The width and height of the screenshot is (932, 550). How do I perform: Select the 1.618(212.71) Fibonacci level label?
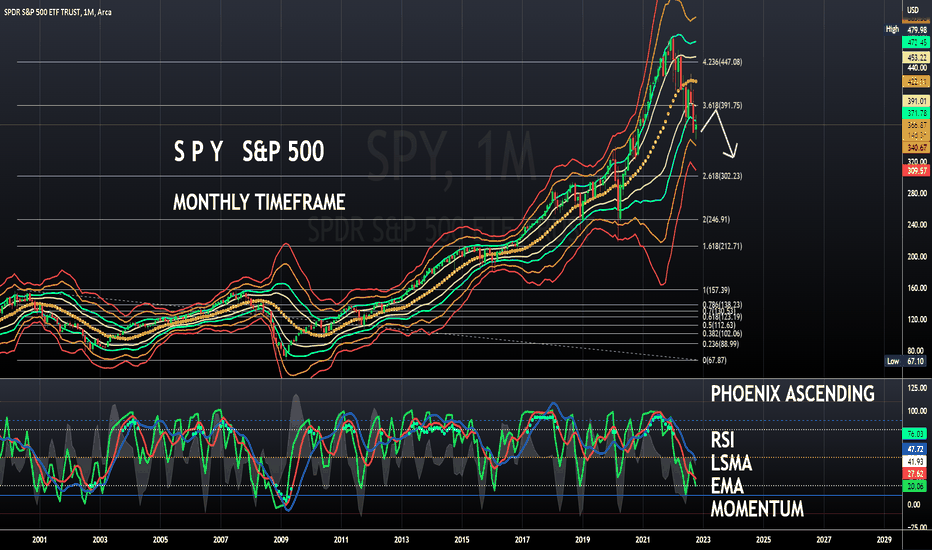coord(722,246)
